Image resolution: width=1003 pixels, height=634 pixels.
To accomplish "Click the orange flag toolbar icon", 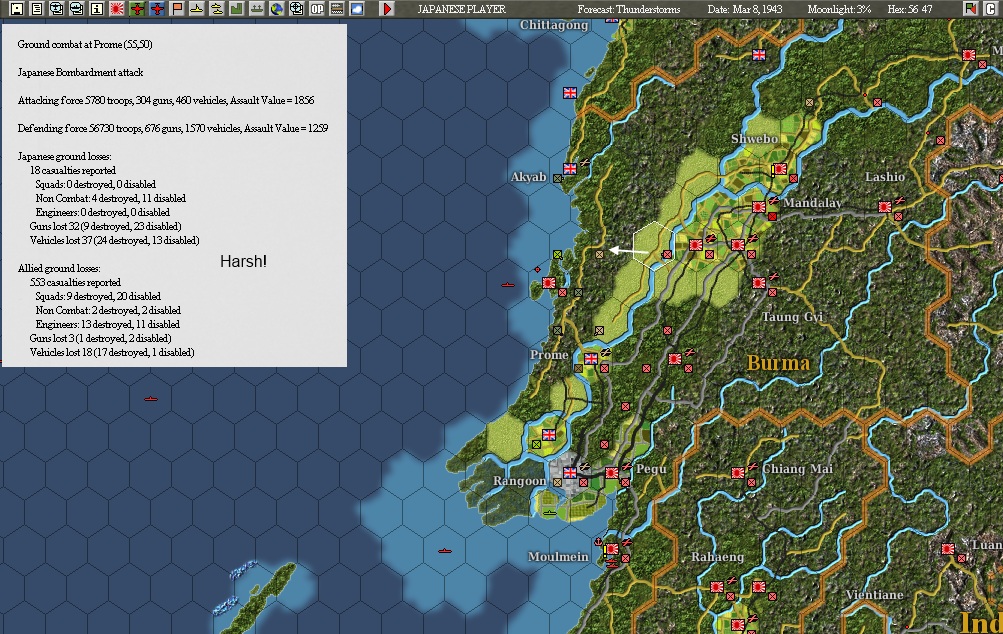I will [x=177, y=8].
